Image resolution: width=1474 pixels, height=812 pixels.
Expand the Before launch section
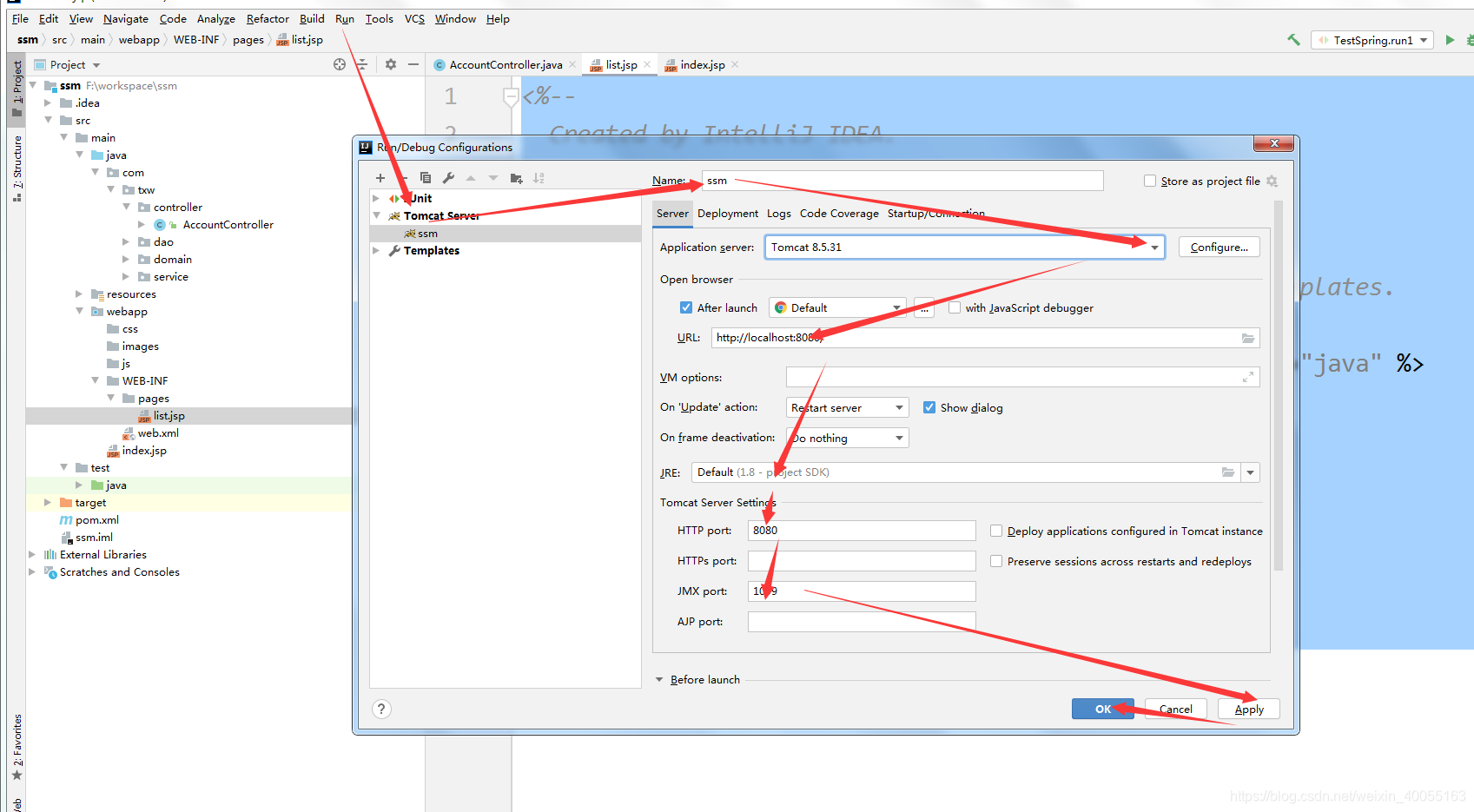[659, 679]
